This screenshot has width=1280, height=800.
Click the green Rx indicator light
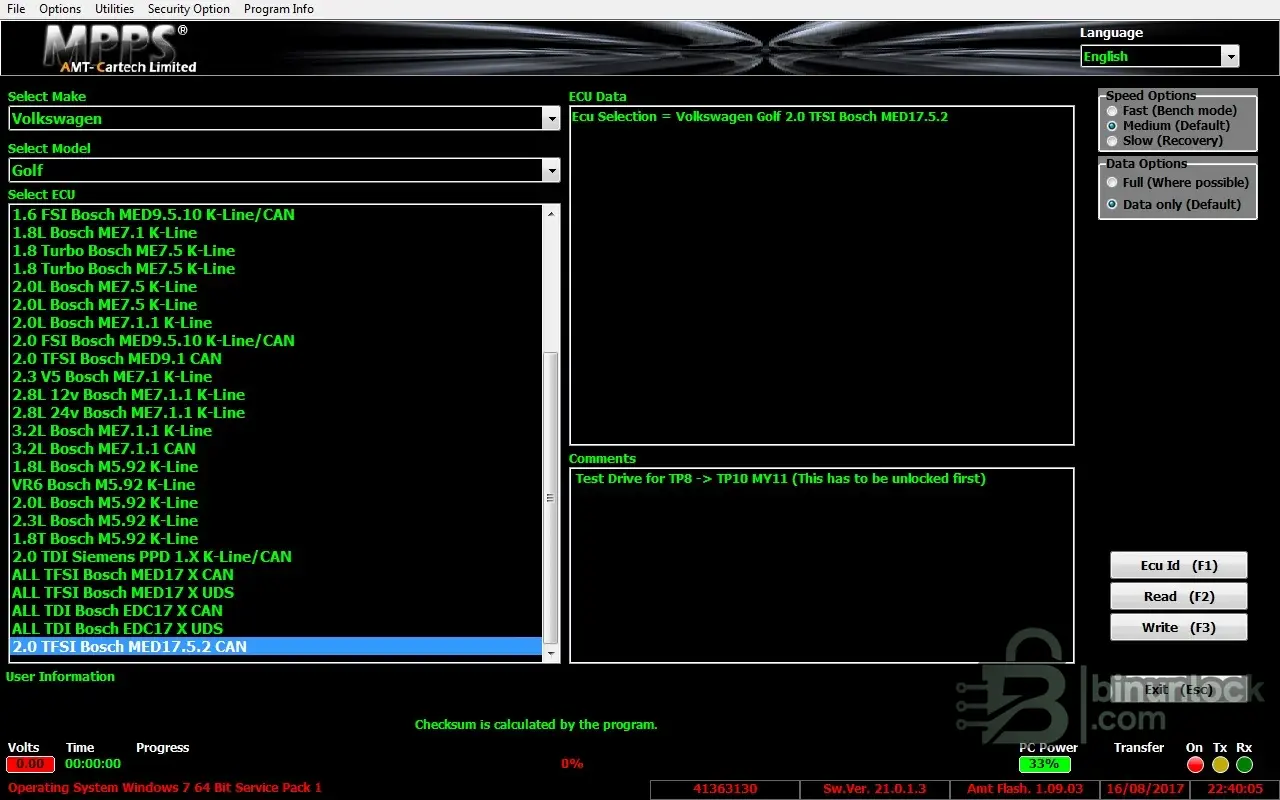click(x=1244, y=765)
